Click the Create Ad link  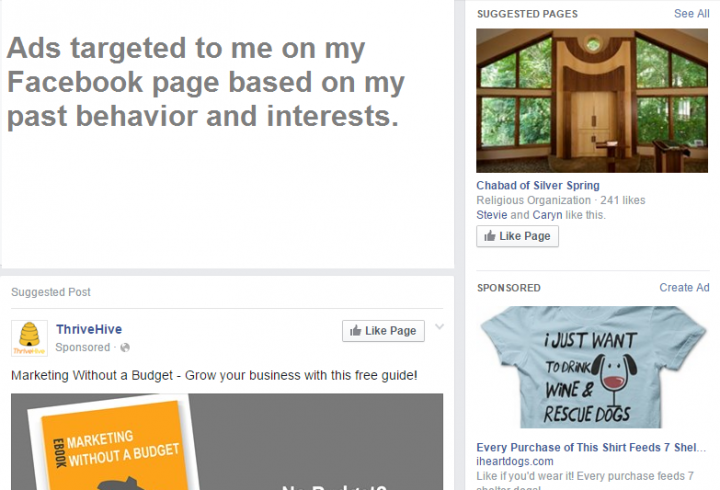point(684,287)
